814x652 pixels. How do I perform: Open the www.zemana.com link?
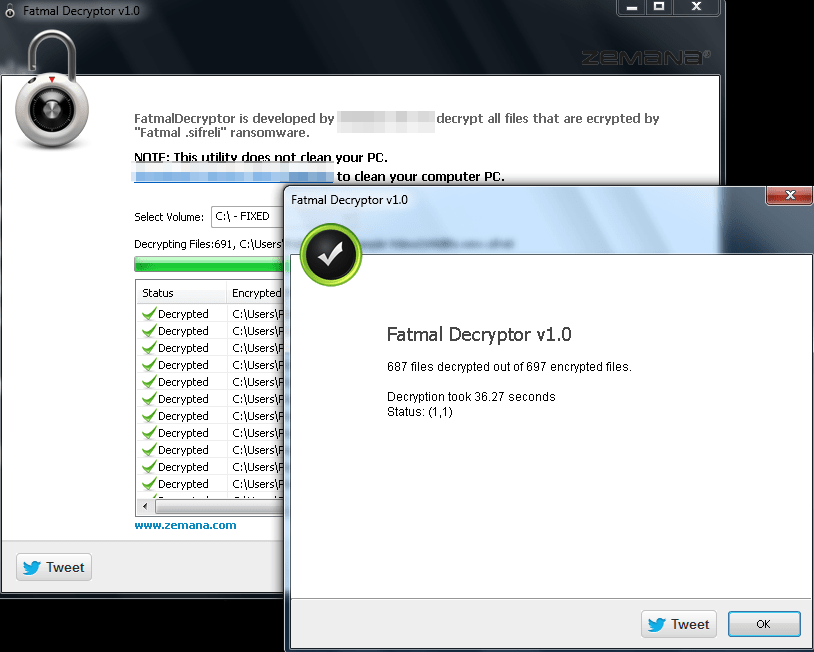click(185, 525)
